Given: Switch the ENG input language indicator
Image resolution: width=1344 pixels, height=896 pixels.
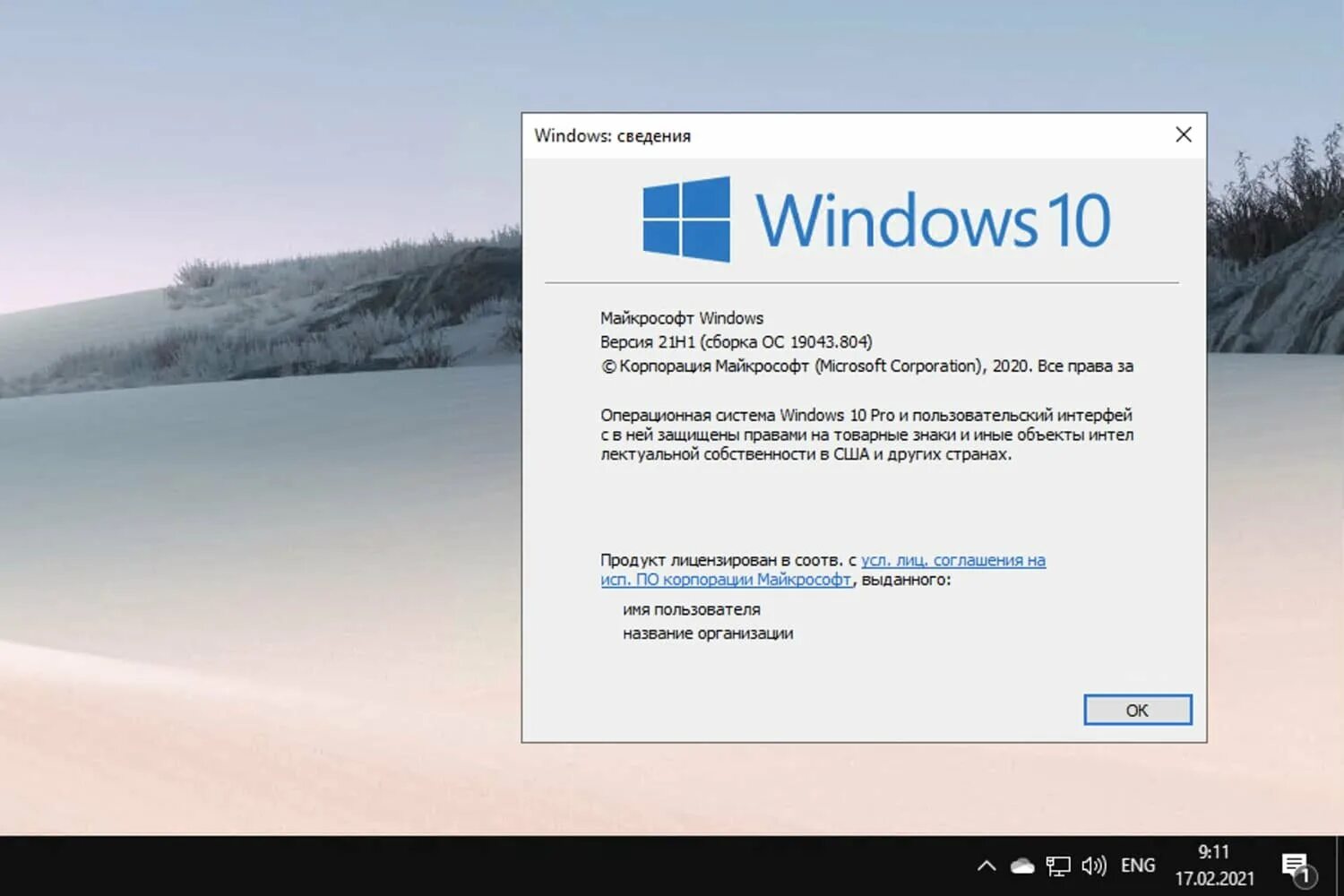Looking at the screenshot, I should (x=1138, y=866).
